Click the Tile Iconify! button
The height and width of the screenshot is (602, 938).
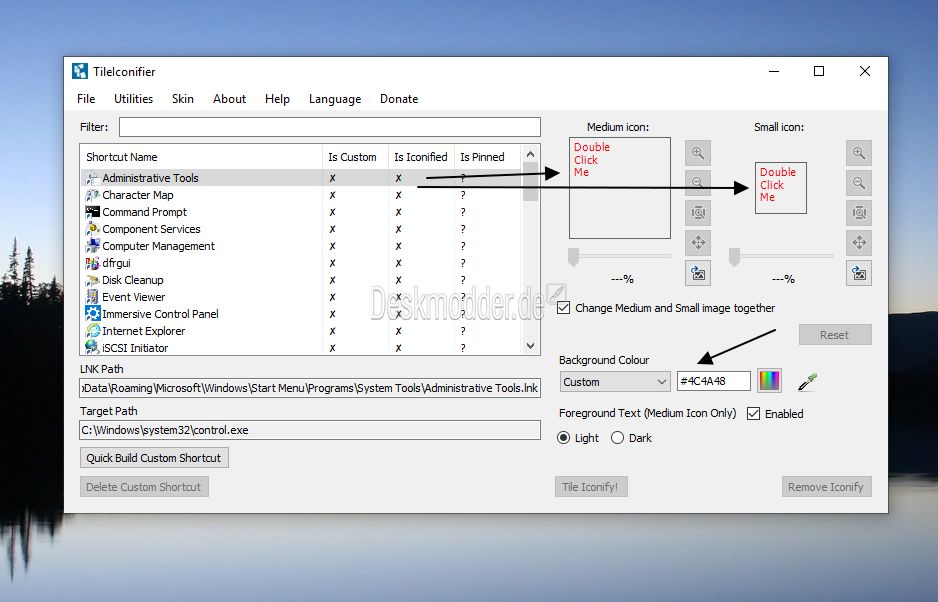[590, 487]
